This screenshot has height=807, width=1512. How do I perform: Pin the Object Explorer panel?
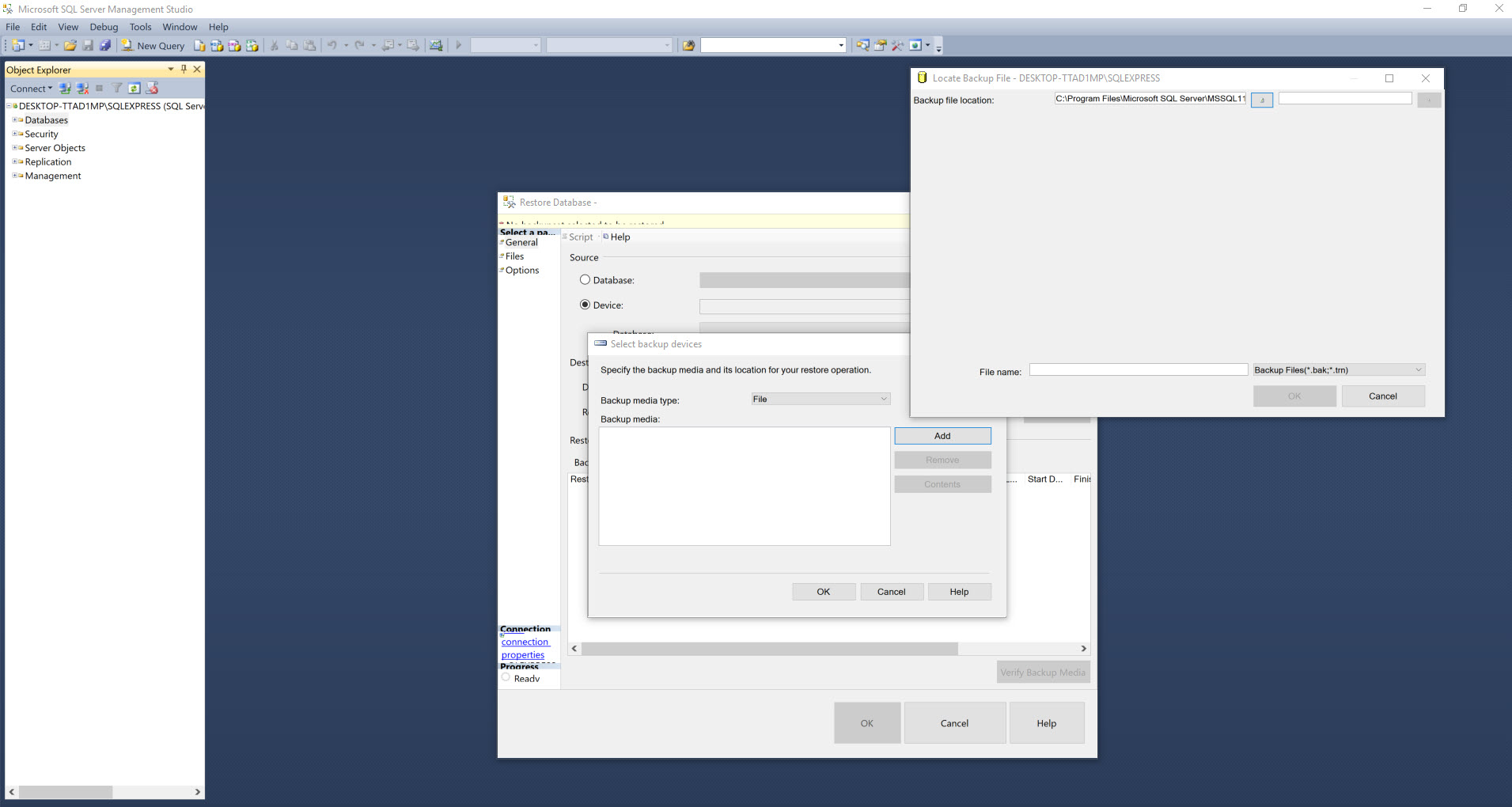pos(184,70)
